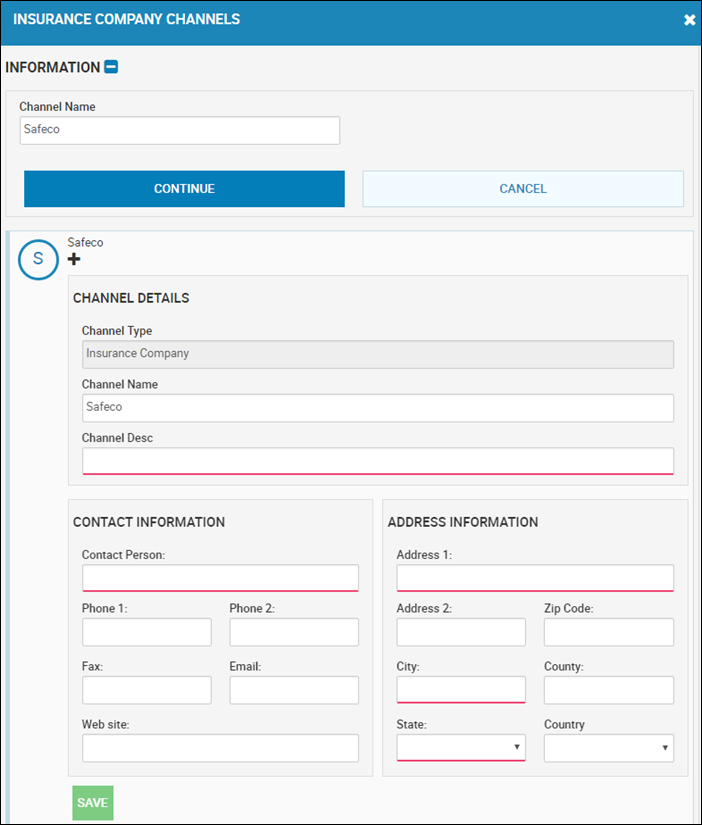This screenshot has width=702, height=825.
Task: Click the circular S avatar icon
Action: point(38,259)
